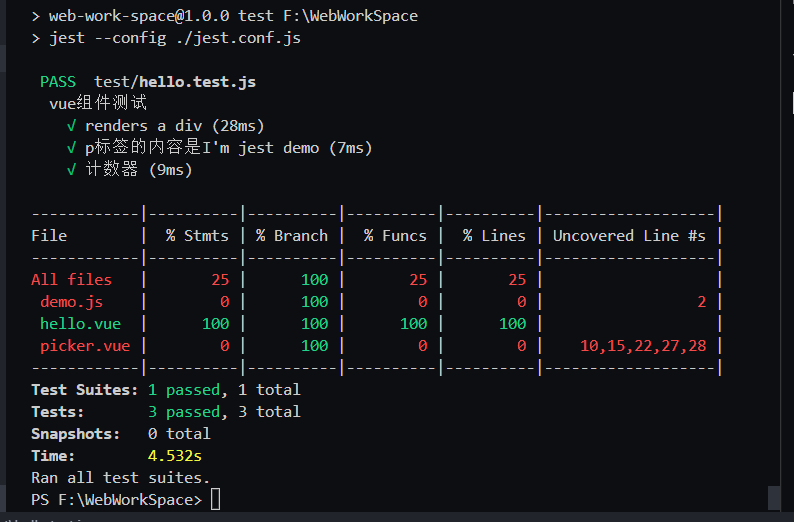
Task: Click picker.vue % Stmts value 0
Action: [x=224, y=346]
